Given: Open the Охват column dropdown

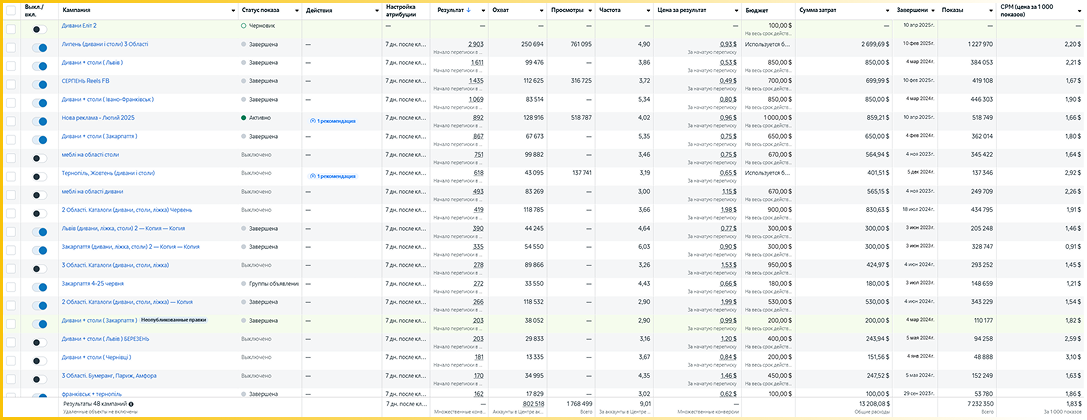Looking at the screenshot, I should click(x=541, y=10).
